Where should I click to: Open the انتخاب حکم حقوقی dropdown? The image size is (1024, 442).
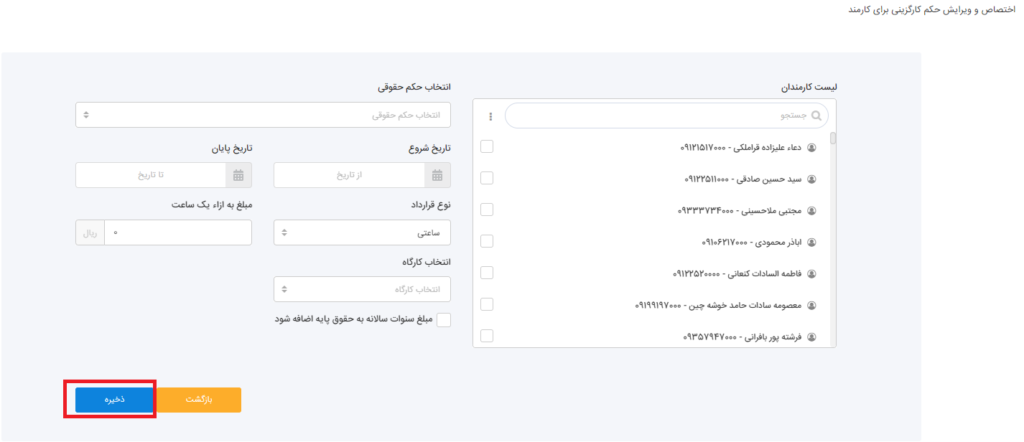coord(263,115)
